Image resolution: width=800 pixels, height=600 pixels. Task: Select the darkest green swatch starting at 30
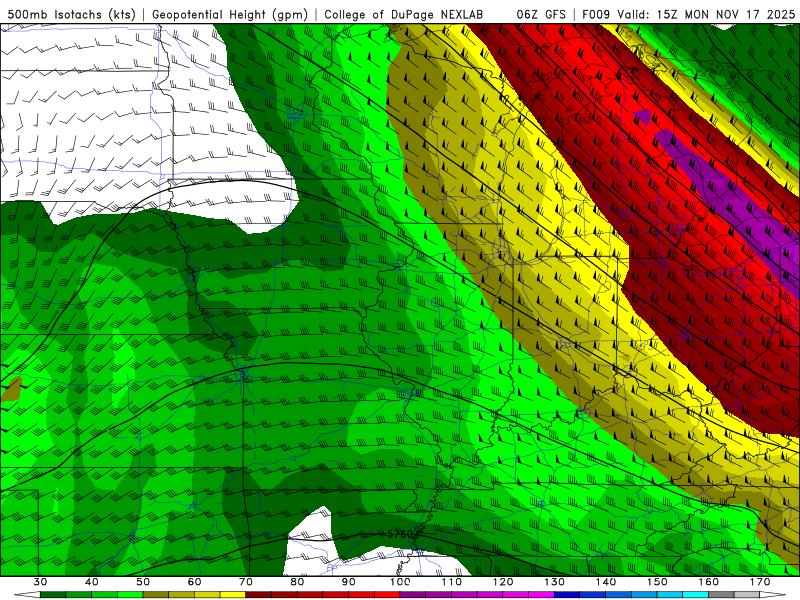click(53, 595)
